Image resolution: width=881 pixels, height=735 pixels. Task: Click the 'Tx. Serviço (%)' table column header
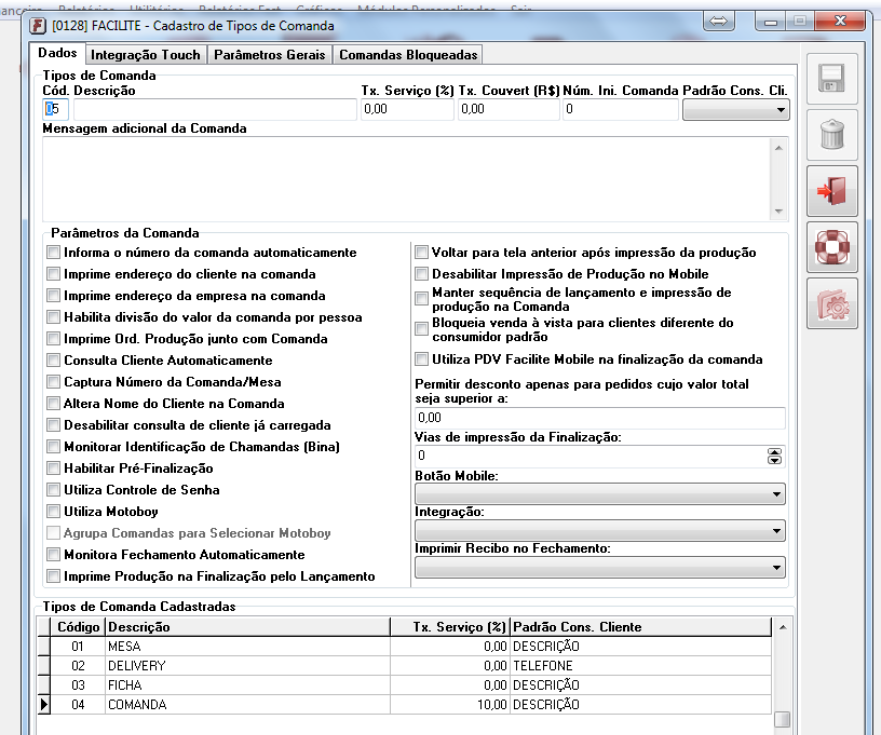click(x=450, y=627)
